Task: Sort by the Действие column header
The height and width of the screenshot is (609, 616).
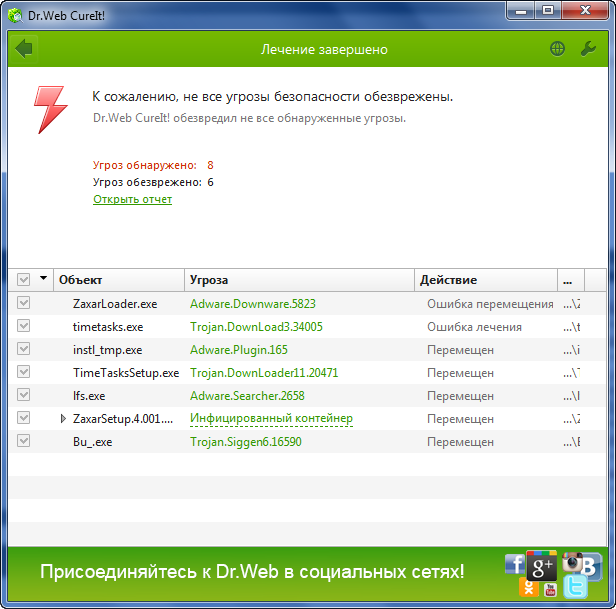Action: (486, 280)
